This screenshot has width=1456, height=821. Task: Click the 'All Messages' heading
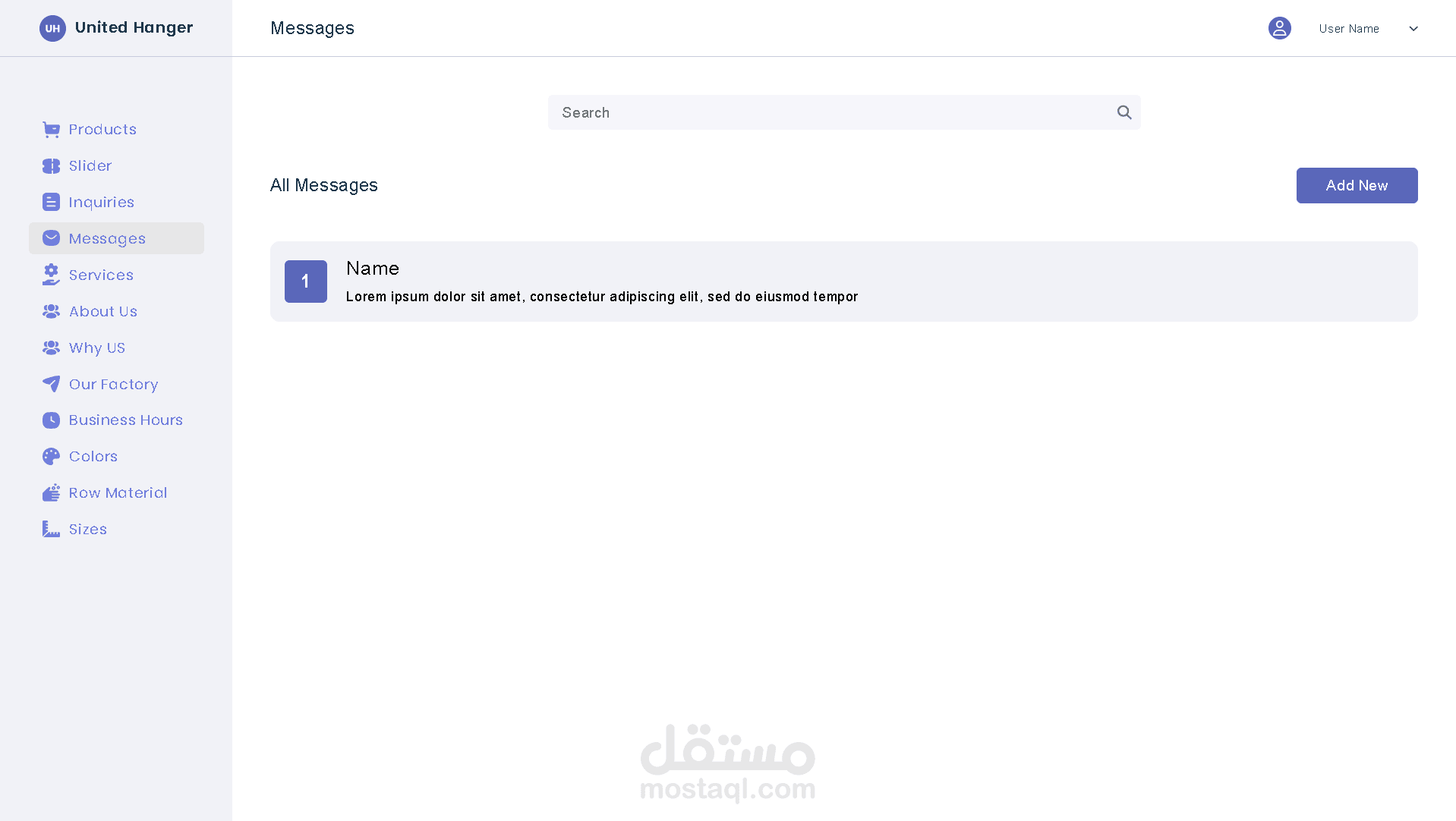tap(324, 185)
